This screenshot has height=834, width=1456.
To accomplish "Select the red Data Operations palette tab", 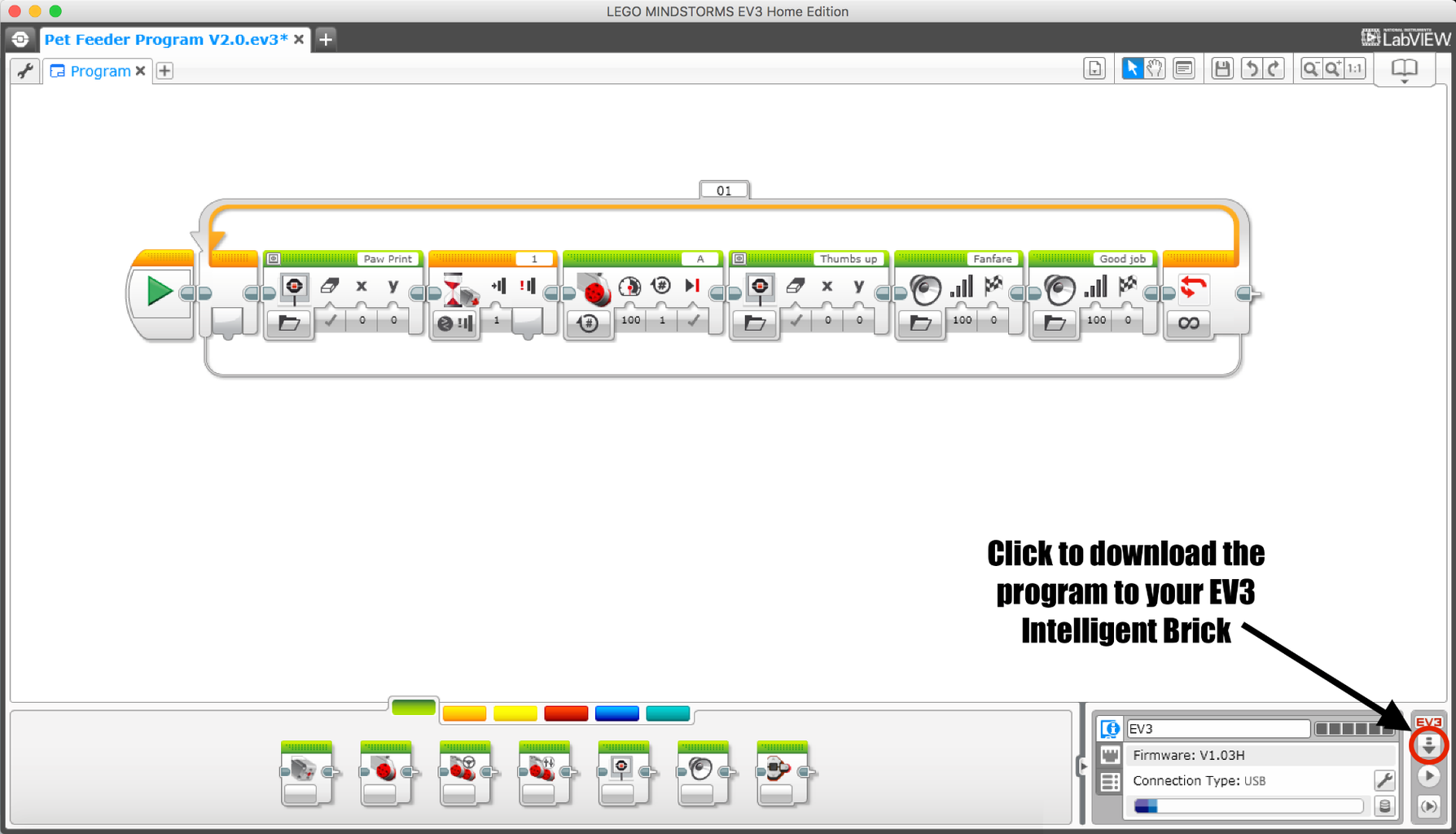I will (566, 713).
